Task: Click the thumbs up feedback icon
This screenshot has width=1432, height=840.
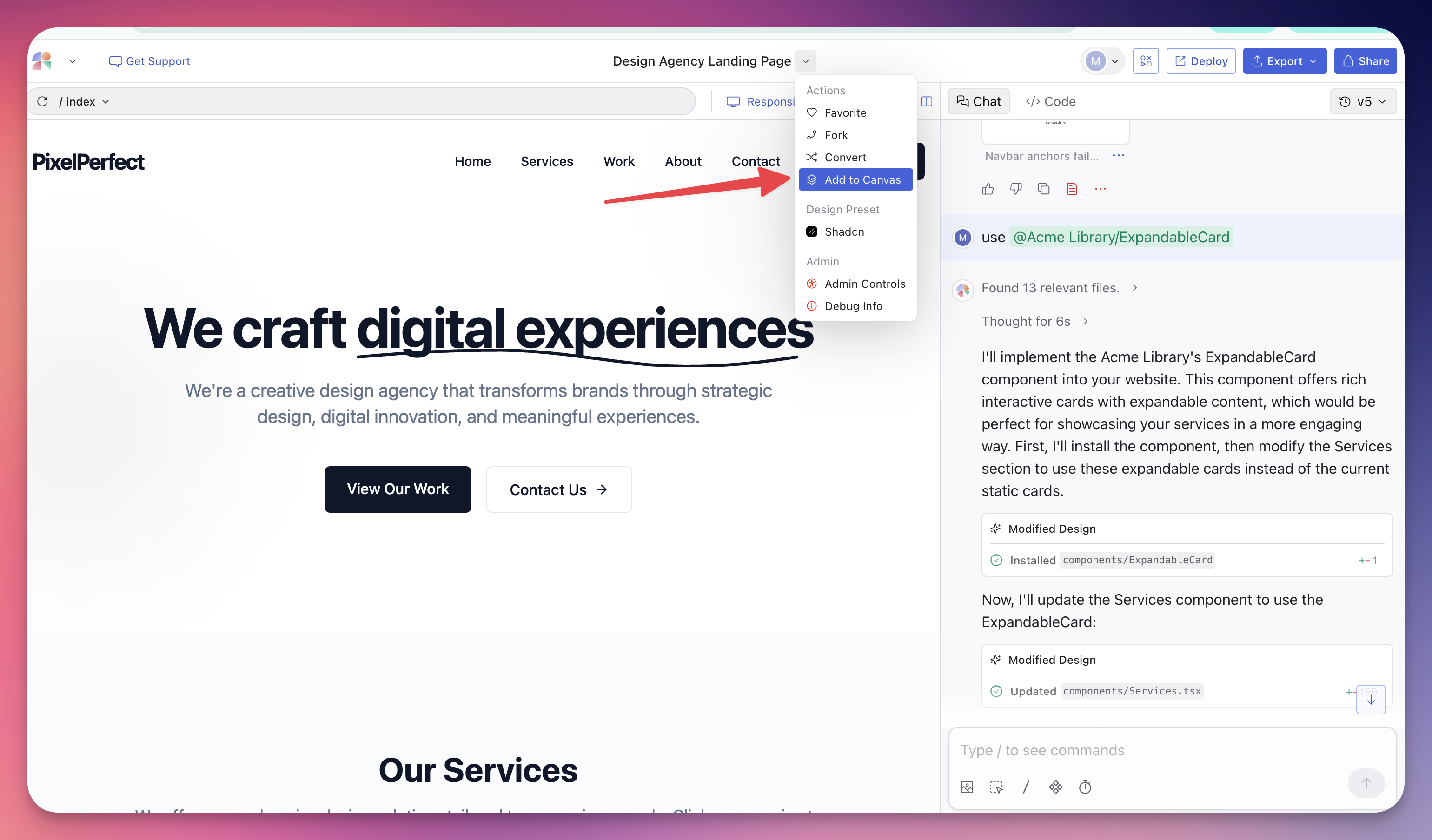Action: tap(988, 189)
